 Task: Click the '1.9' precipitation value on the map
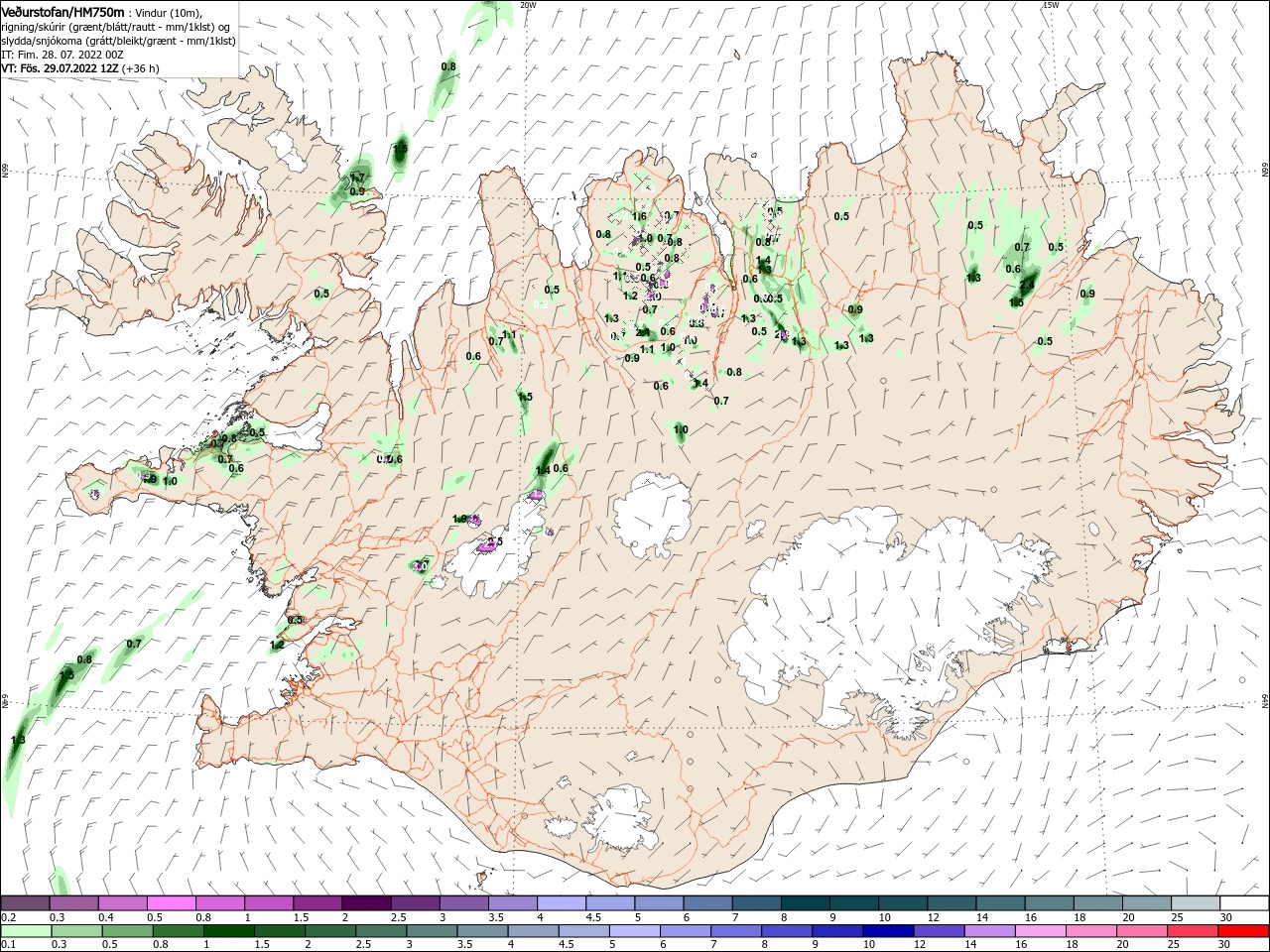[459, 519]
